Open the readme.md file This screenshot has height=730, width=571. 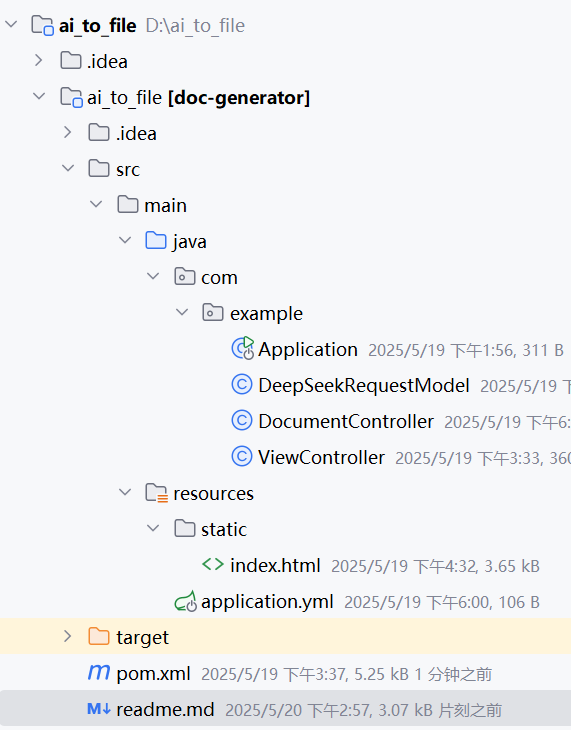[x=165, y=710]
